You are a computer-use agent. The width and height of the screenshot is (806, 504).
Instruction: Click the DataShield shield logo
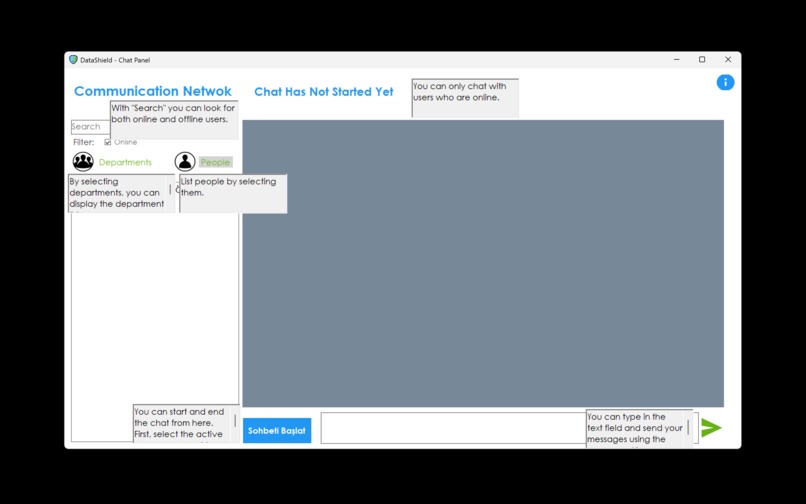(73, 60)
